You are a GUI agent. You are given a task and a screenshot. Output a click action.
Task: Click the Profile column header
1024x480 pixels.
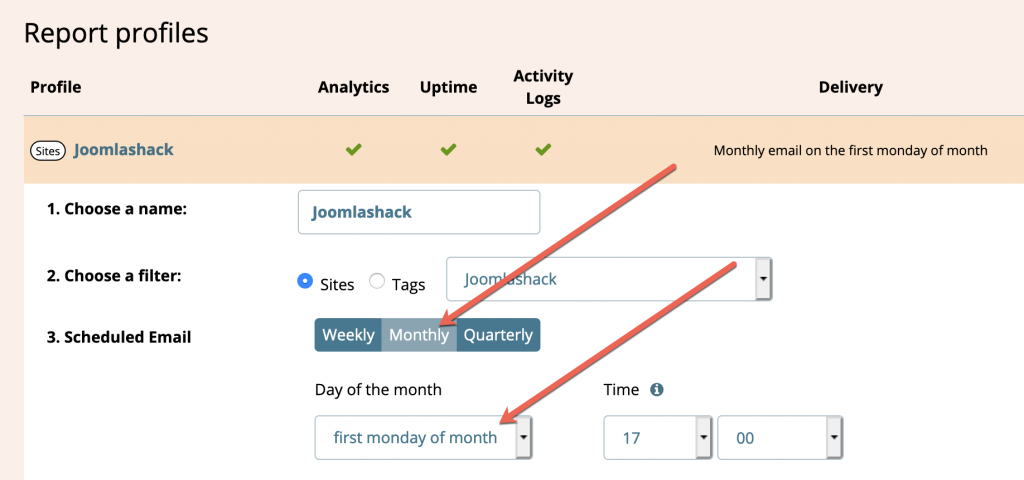point(56,87)
